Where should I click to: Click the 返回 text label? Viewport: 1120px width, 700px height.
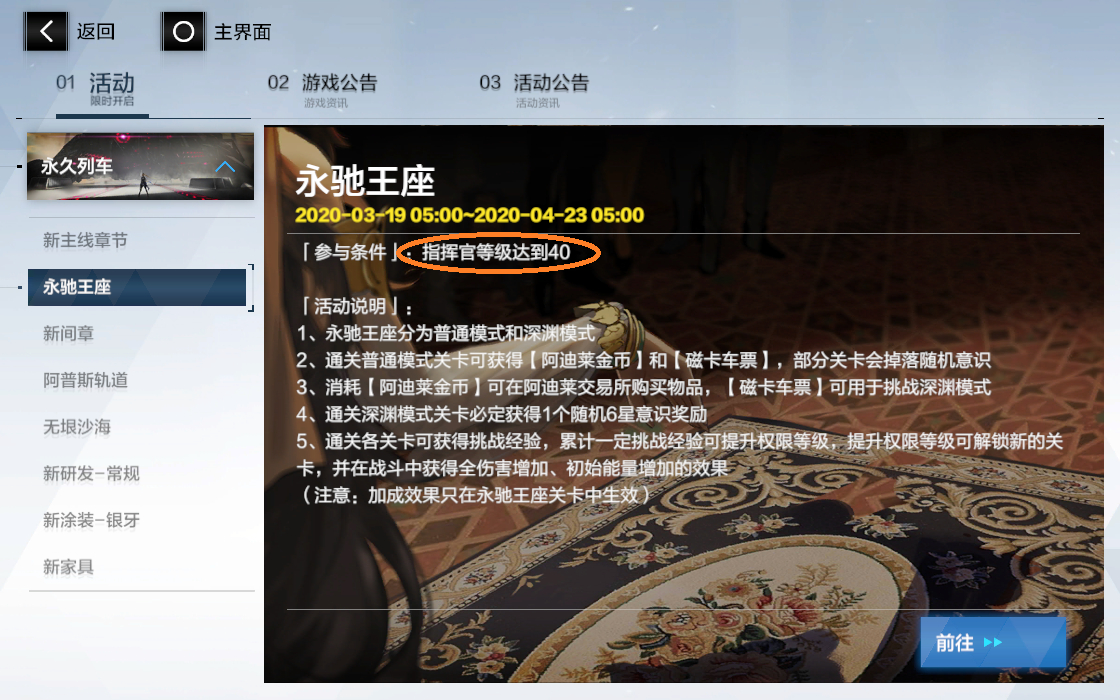tap(96, 31)
